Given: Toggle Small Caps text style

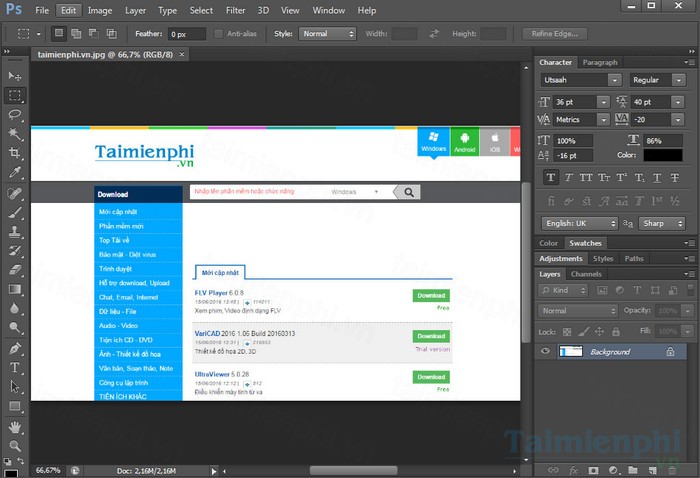Looking at the screenshot, I should pos(604,178).
